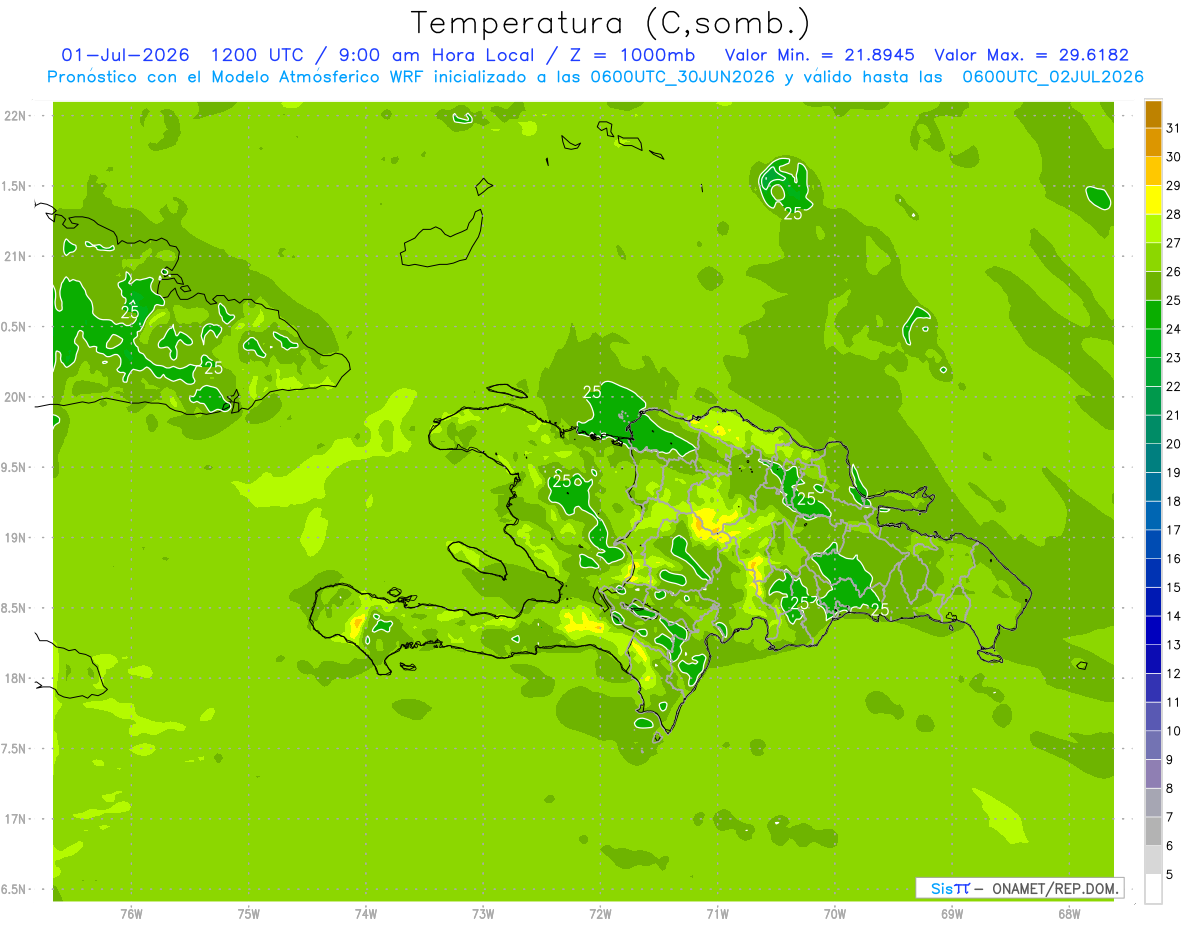Click the '72W' longitude axis label
This screenshot has height=927, width=1200.
[x=600, y=914]
